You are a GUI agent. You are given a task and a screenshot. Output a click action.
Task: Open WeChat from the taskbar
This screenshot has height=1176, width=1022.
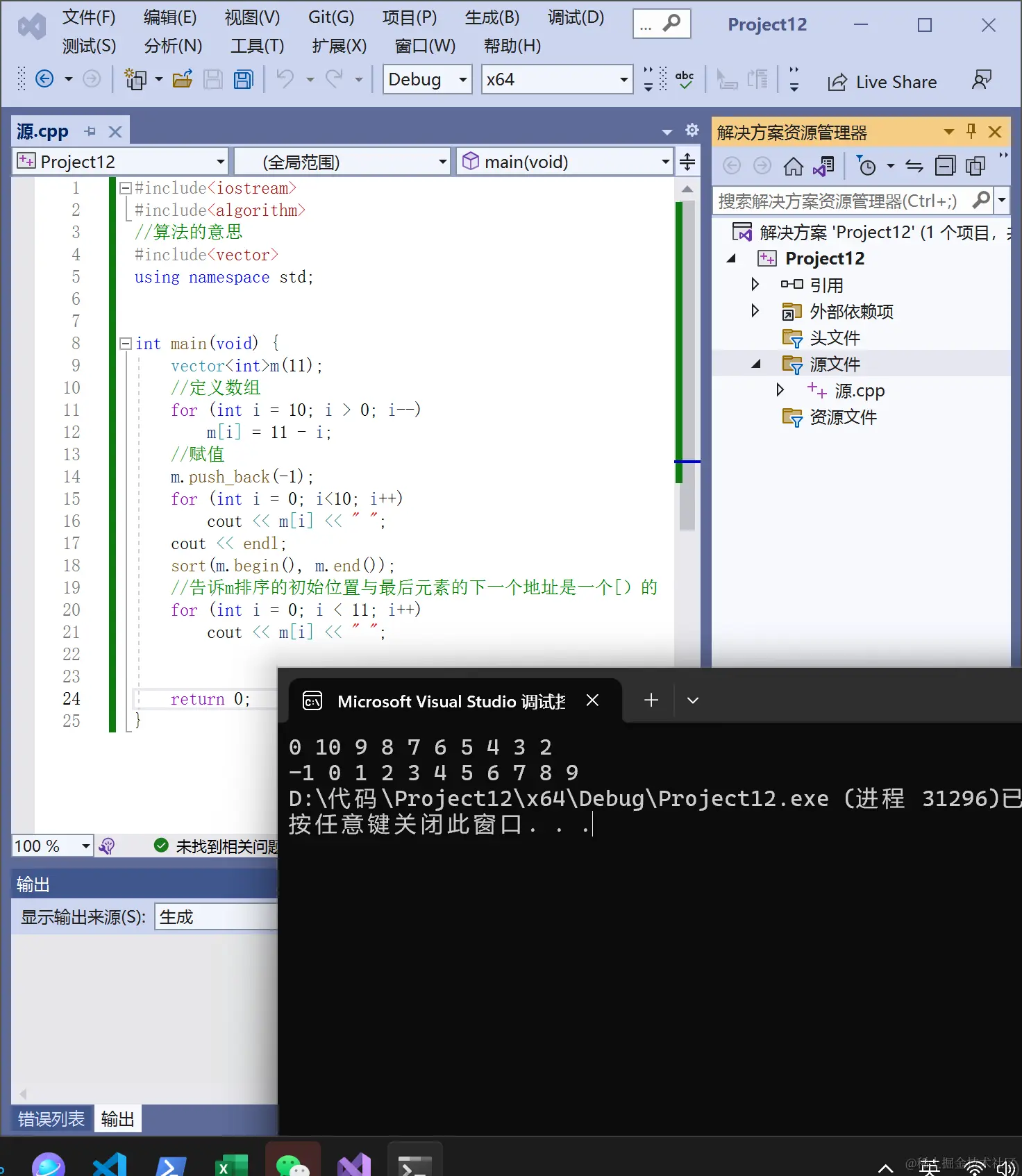[292, 1164]
